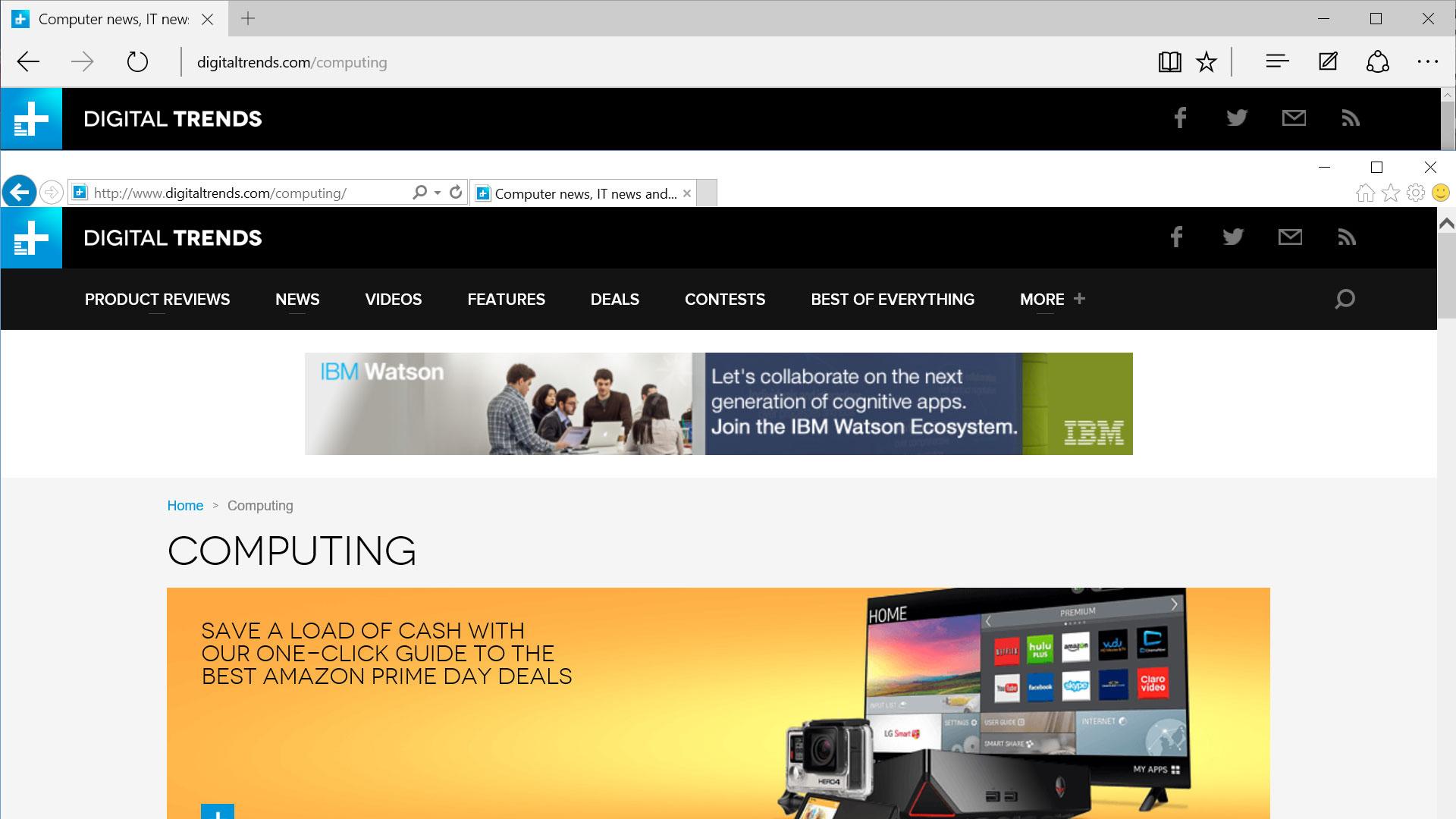Viewport: 1456px width, 819px height.
Task: Select the CONTESTS navigation item
Action: pyautogui.click(x=724, y=299)
